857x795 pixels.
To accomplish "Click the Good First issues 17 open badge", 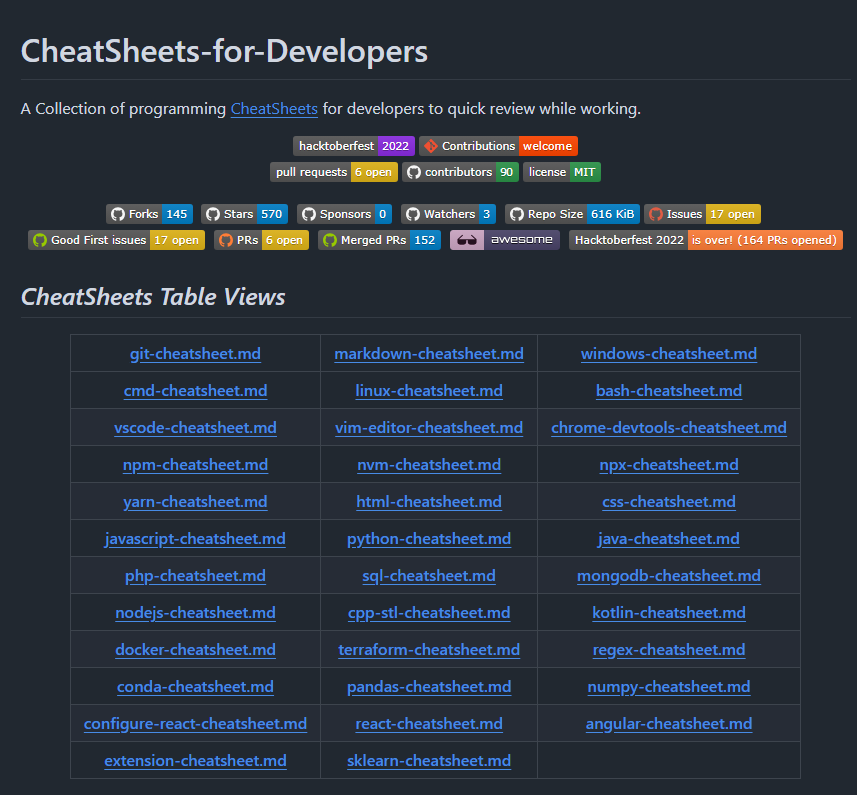I will pos(116,240).
